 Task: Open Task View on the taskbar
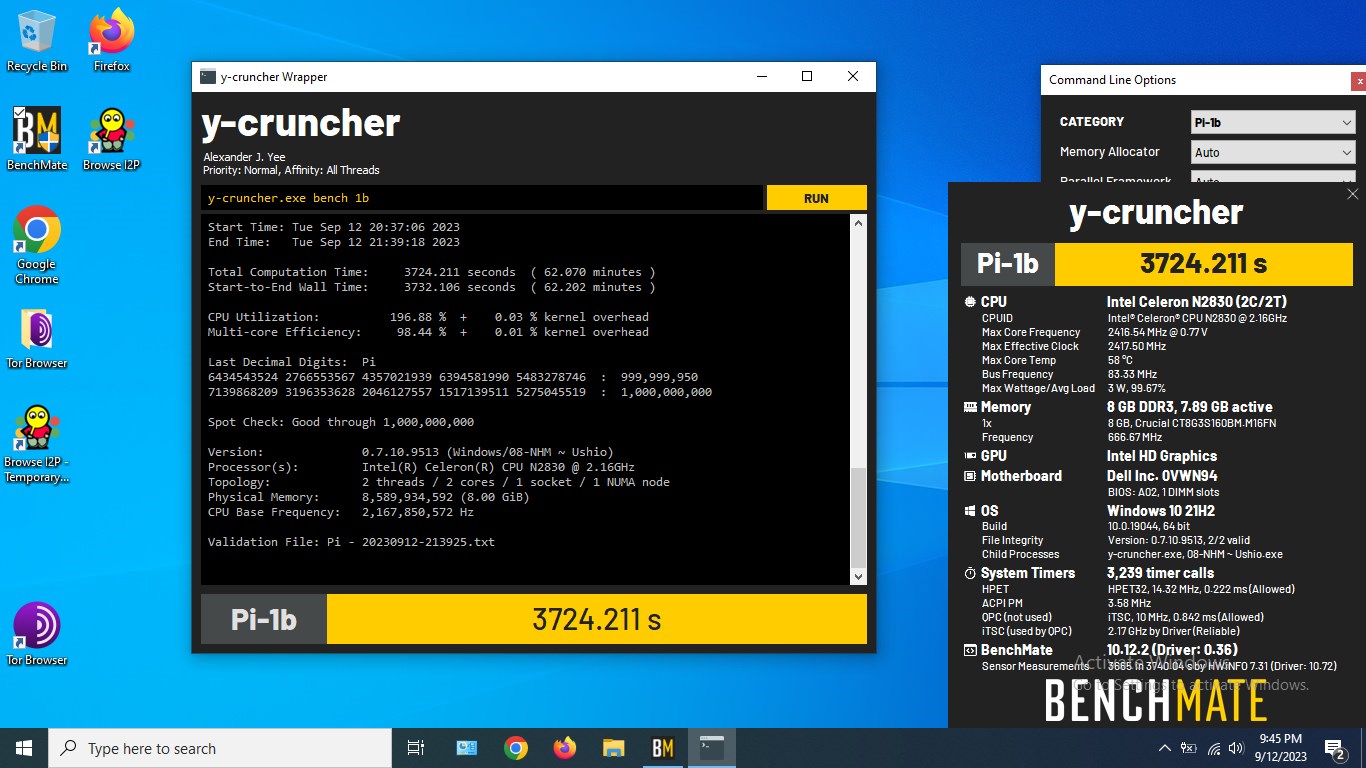[x=416, y=748]
